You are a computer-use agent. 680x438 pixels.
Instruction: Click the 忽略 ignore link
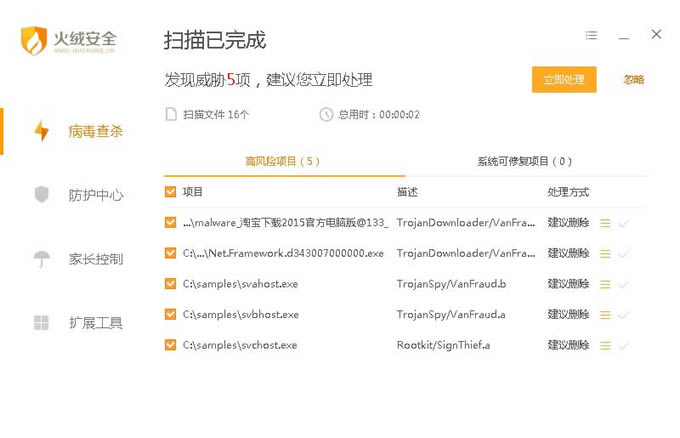pyautogui.click(x=633, y=80)
